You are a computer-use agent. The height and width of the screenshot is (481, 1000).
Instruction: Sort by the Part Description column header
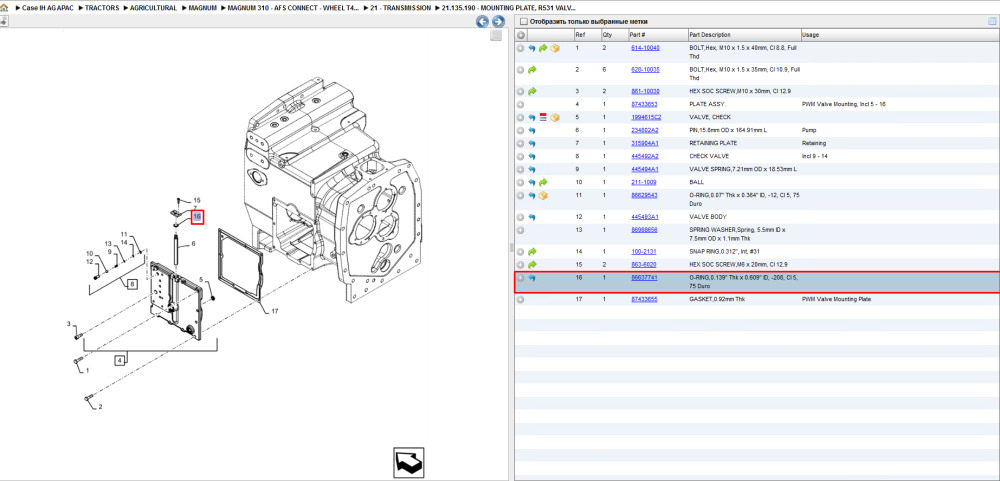[x=710, y=34]
